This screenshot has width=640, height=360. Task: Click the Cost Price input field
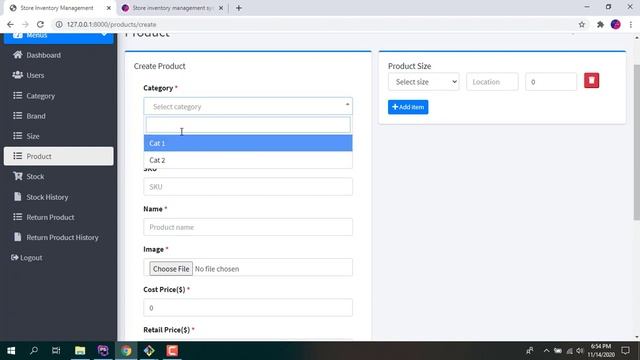tap(248, 308)
